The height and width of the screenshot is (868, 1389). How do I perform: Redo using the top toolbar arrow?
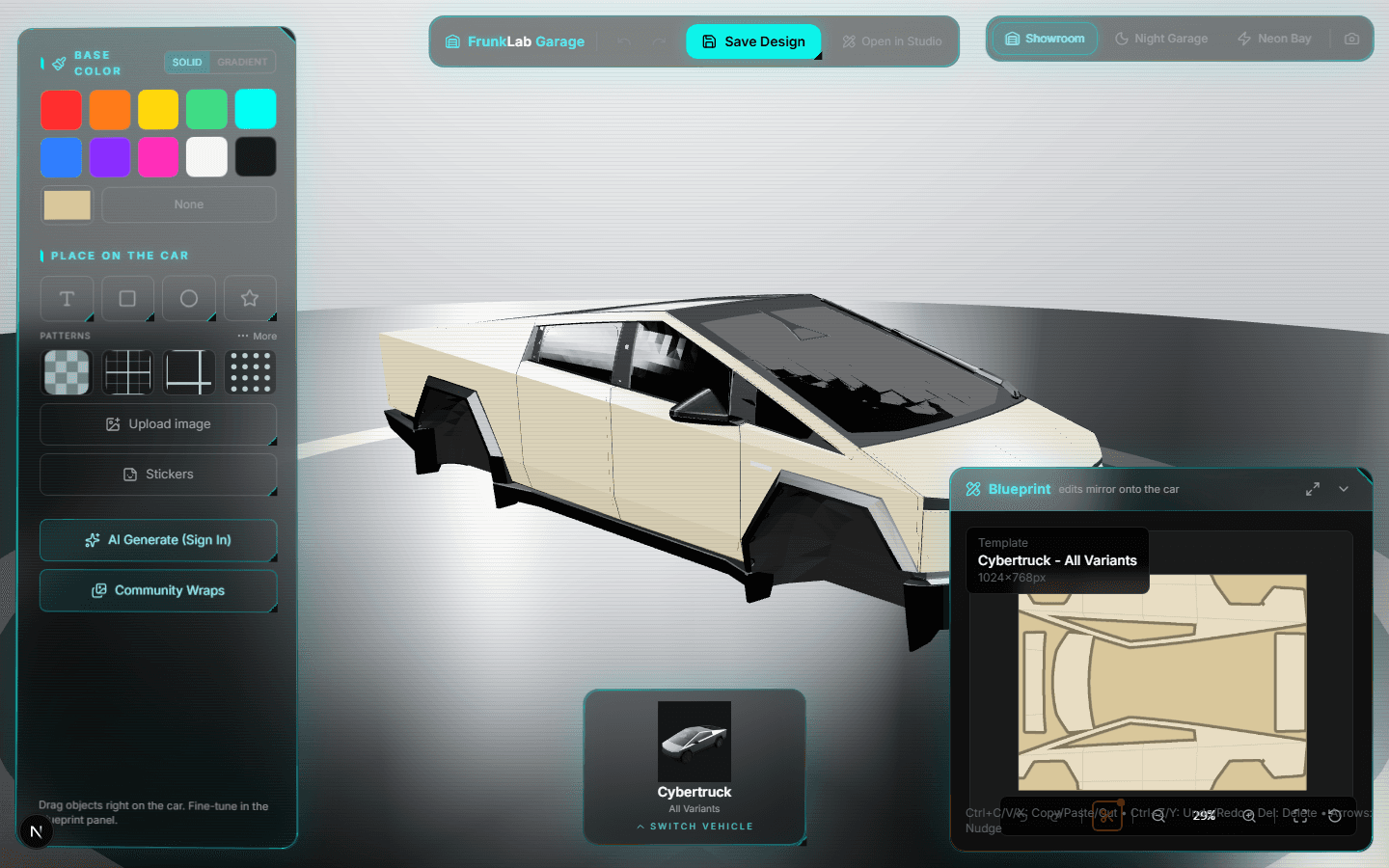coord(659,41)
